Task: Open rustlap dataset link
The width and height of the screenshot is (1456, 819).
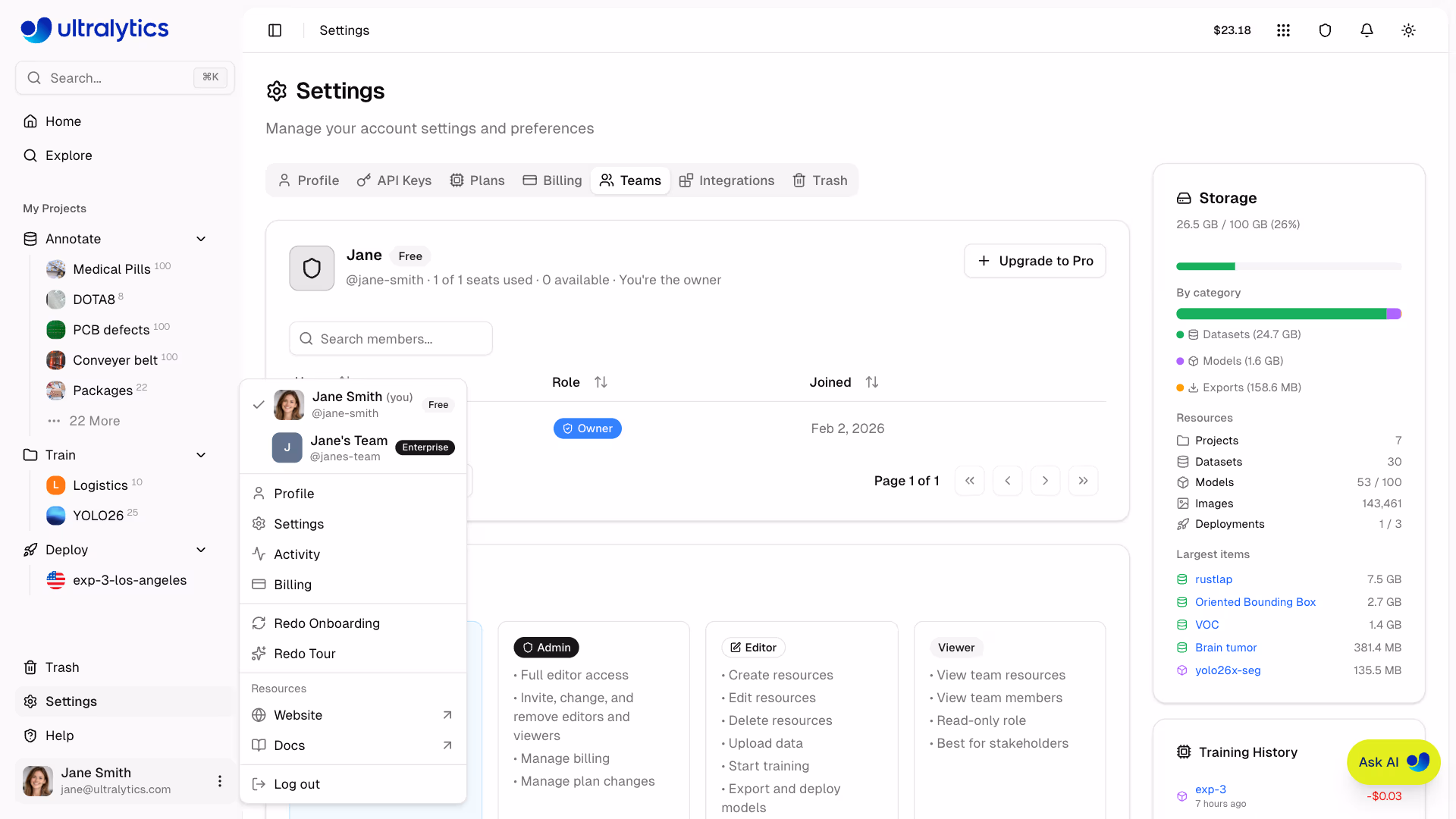Action: [x=1213, y=579]
